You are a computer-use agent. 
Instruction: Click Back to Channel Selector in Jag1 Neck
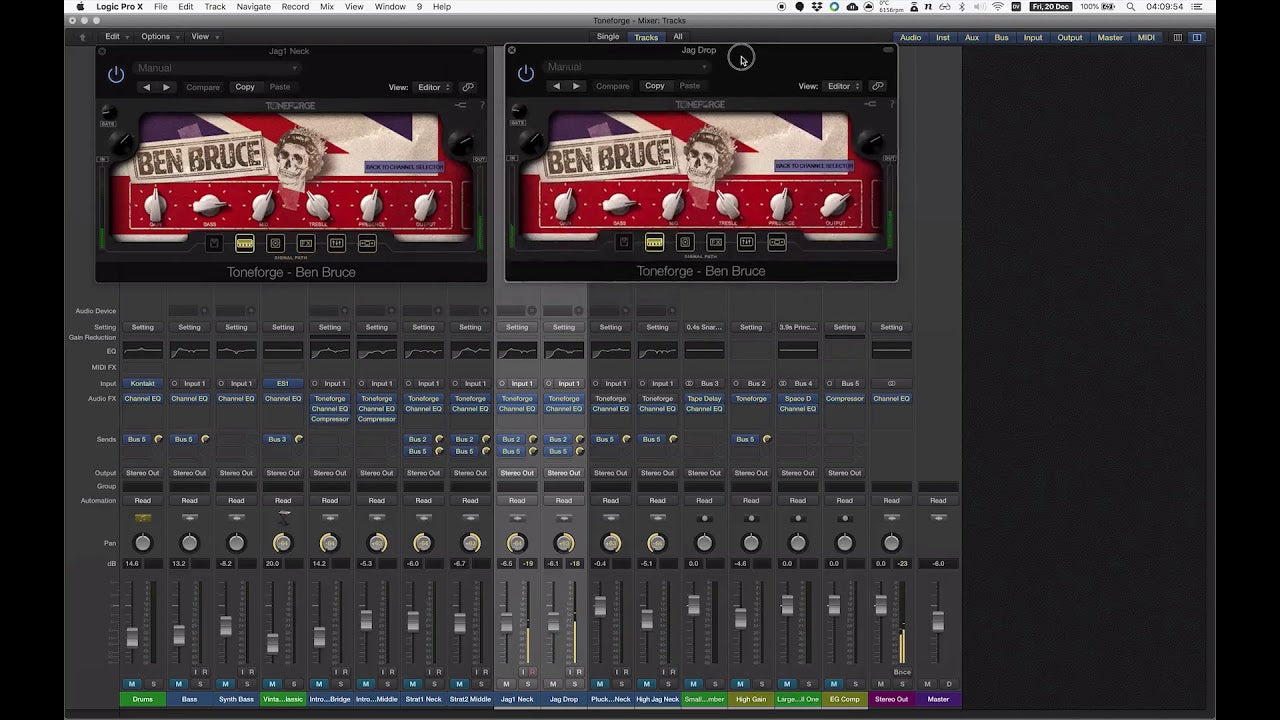click(x=404, y=167)
